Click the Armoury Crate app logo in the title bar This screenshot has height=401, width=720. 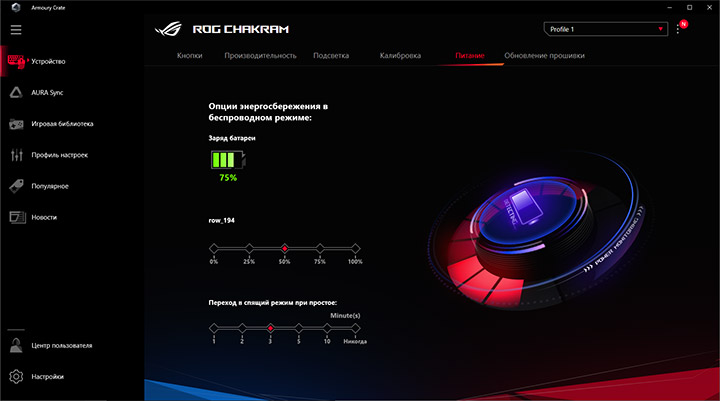tap(16, 7)
